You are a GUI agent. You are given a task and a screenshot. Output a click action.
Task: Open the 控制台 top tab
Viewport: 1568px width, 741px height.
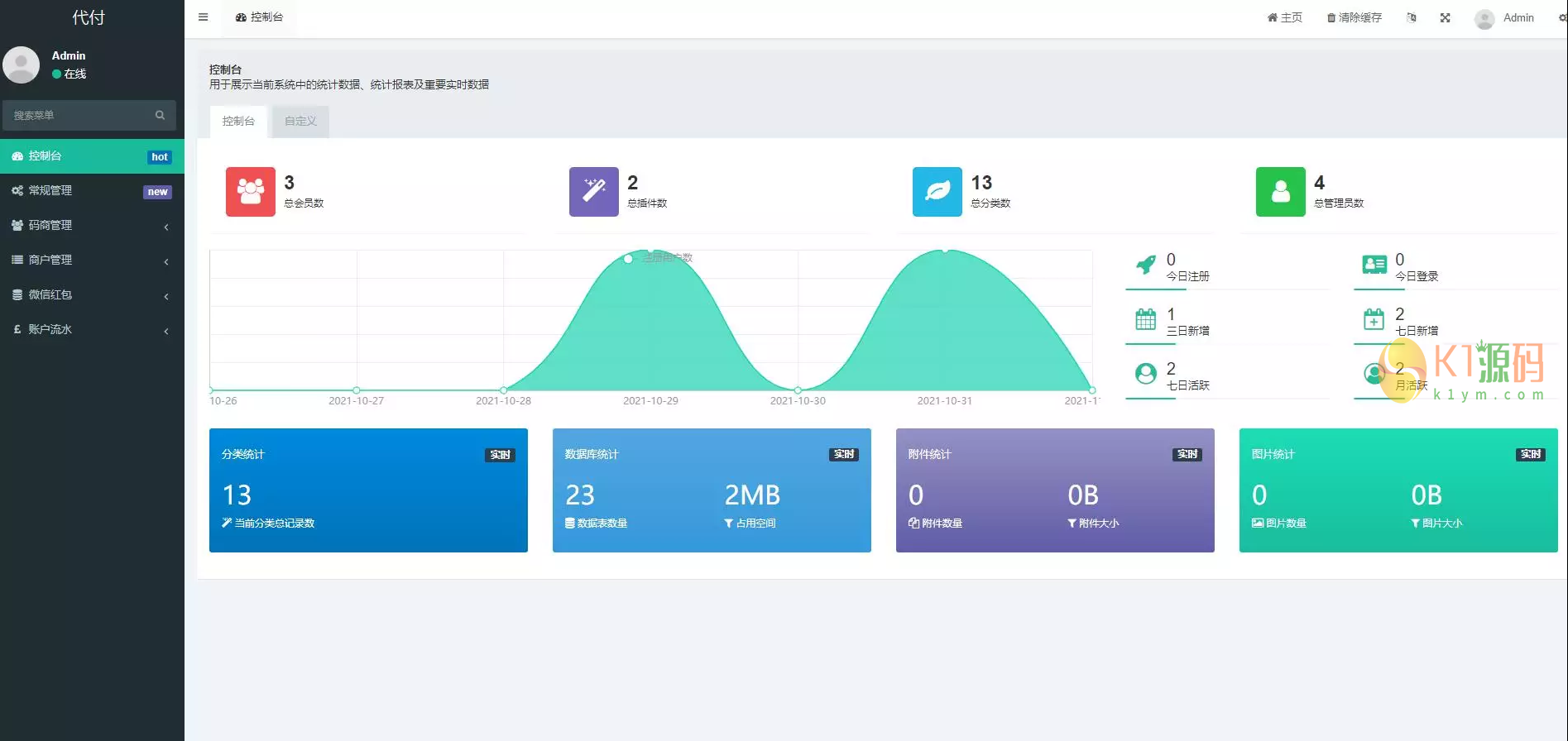coord(259,17)
